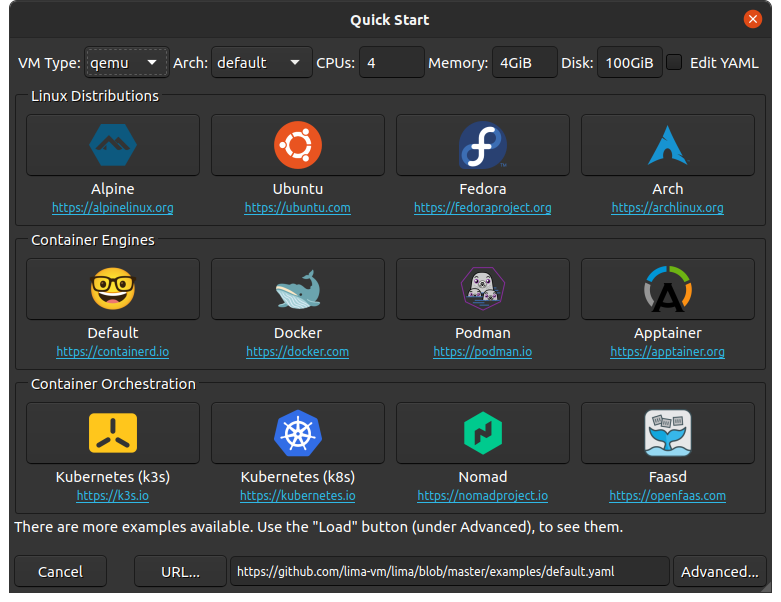Visit the nomadproject.io link

pos(483,495)
